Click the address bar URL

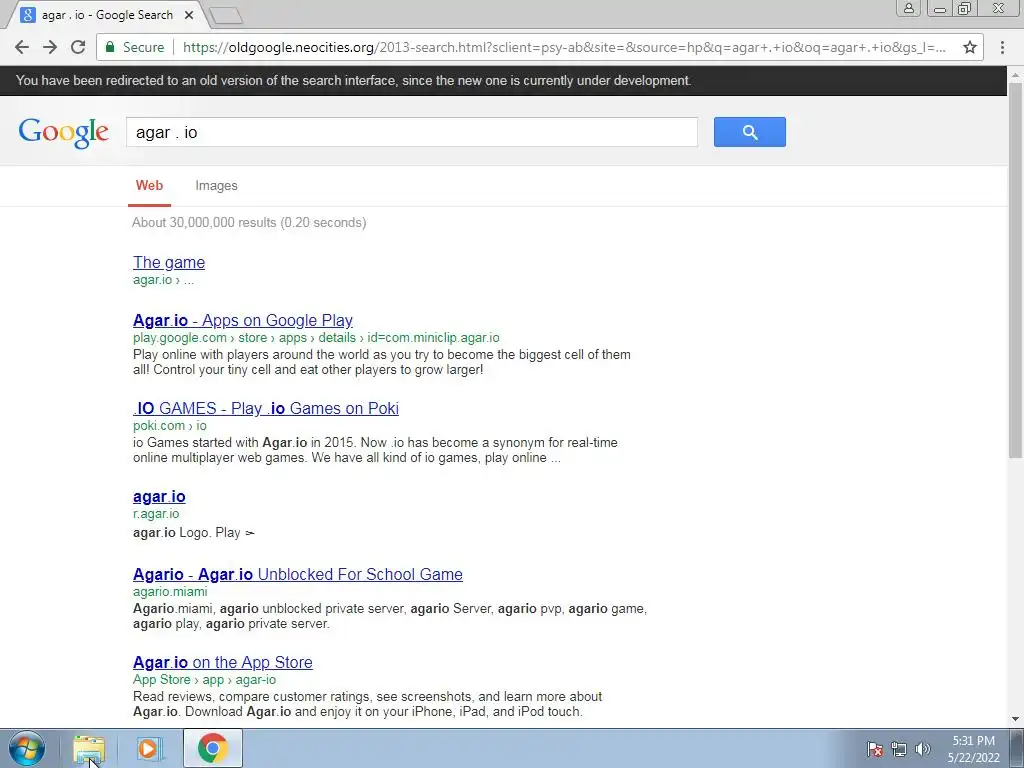(x=564, y=47)
